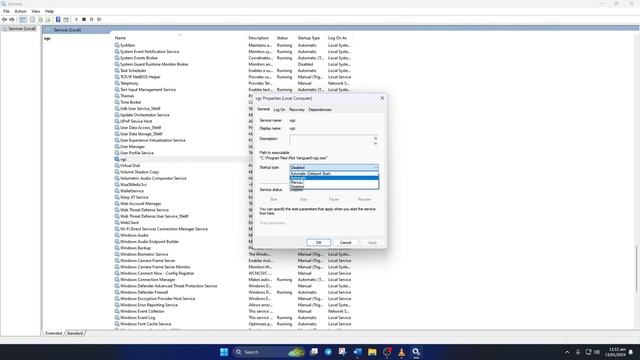Click the services list vertical scrollbar thumb
Image resolution: width=640 pixels, height=360 pixels.
[636, 269]
